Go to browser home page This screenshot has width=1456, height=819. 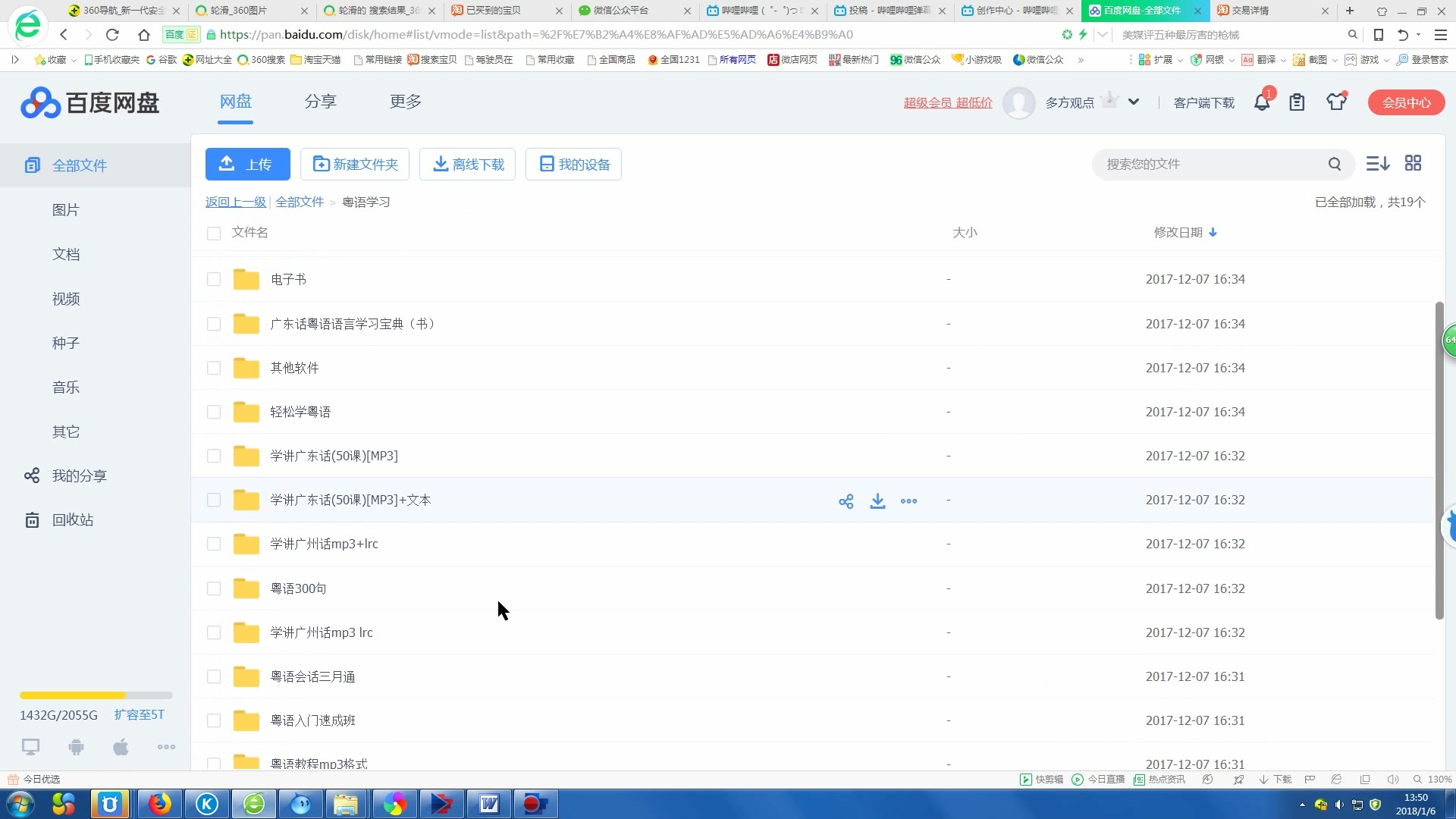(x=143, y=35)
